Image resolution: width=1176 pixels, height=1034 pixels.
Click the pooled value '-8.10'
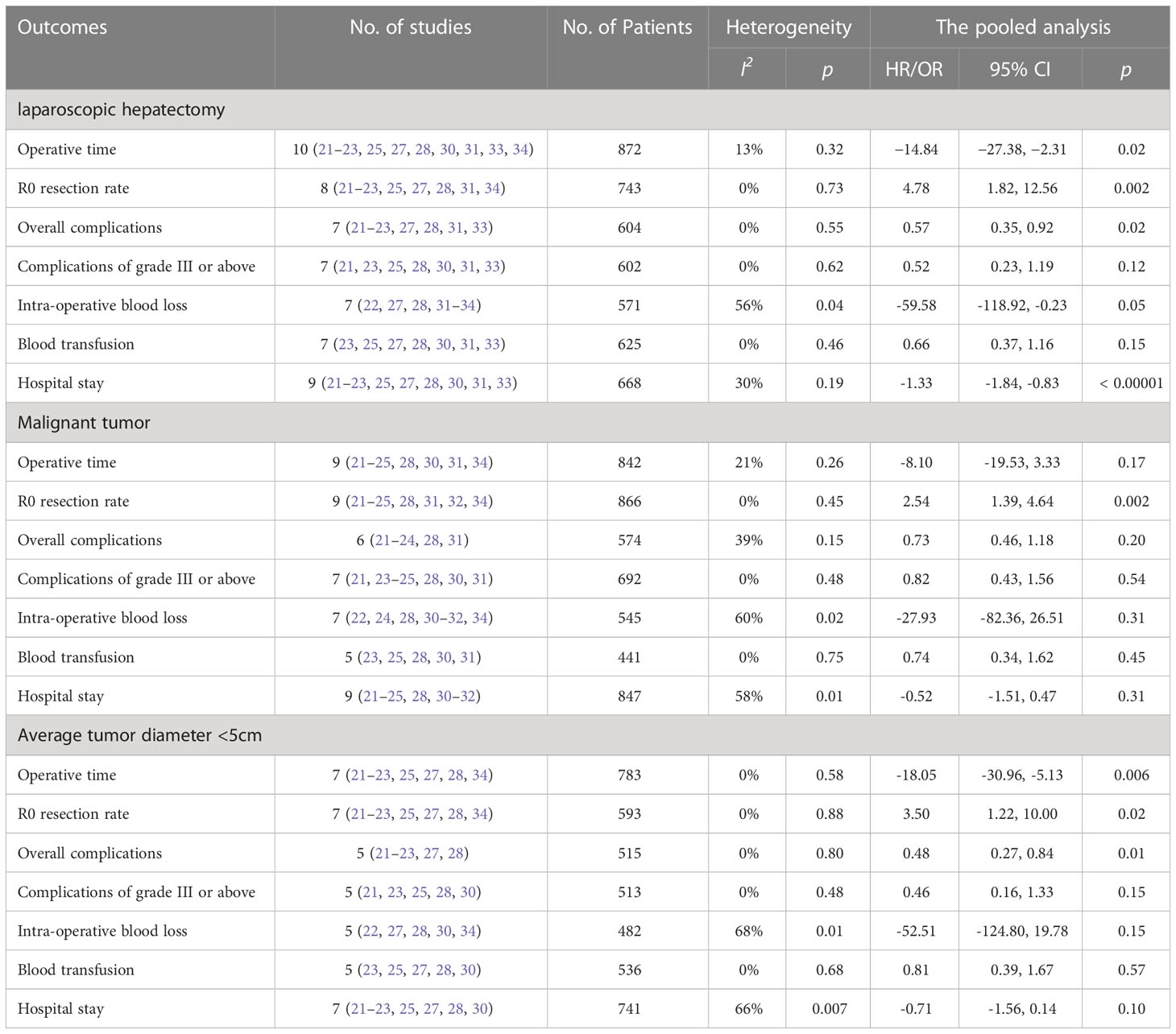[916, 462]
